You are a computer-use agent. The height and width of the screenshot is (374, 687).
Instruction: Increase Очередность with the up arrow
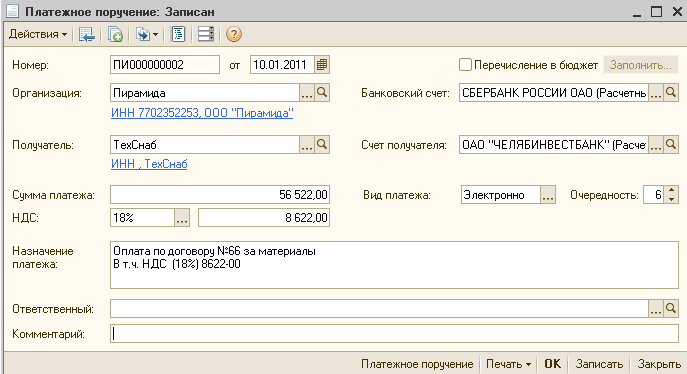(x=671, y=190)
